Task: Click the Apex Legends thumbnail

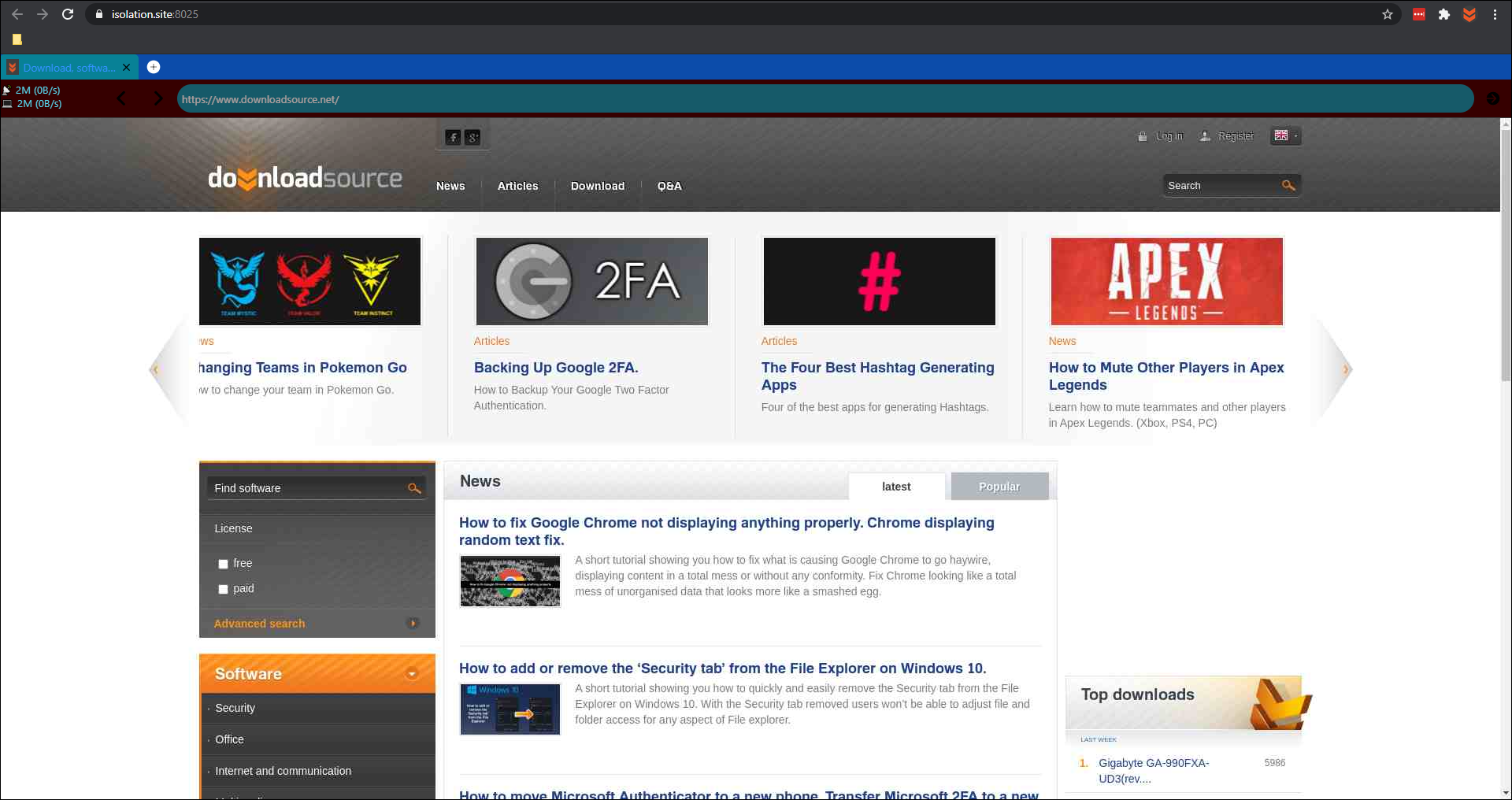Action: (x=1166, y=281)
